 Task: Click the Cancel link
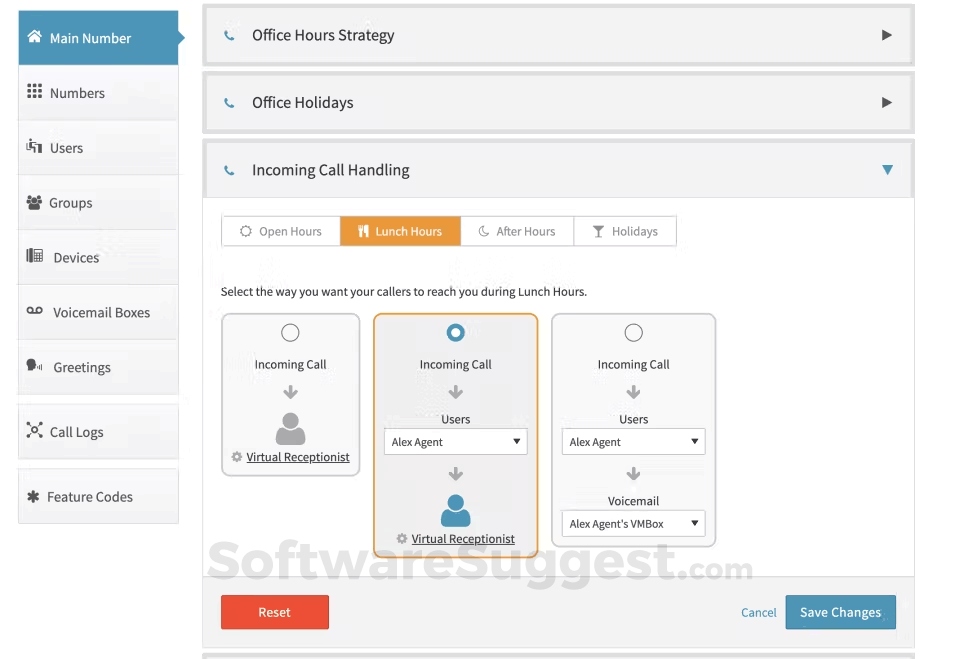(759, 612)
